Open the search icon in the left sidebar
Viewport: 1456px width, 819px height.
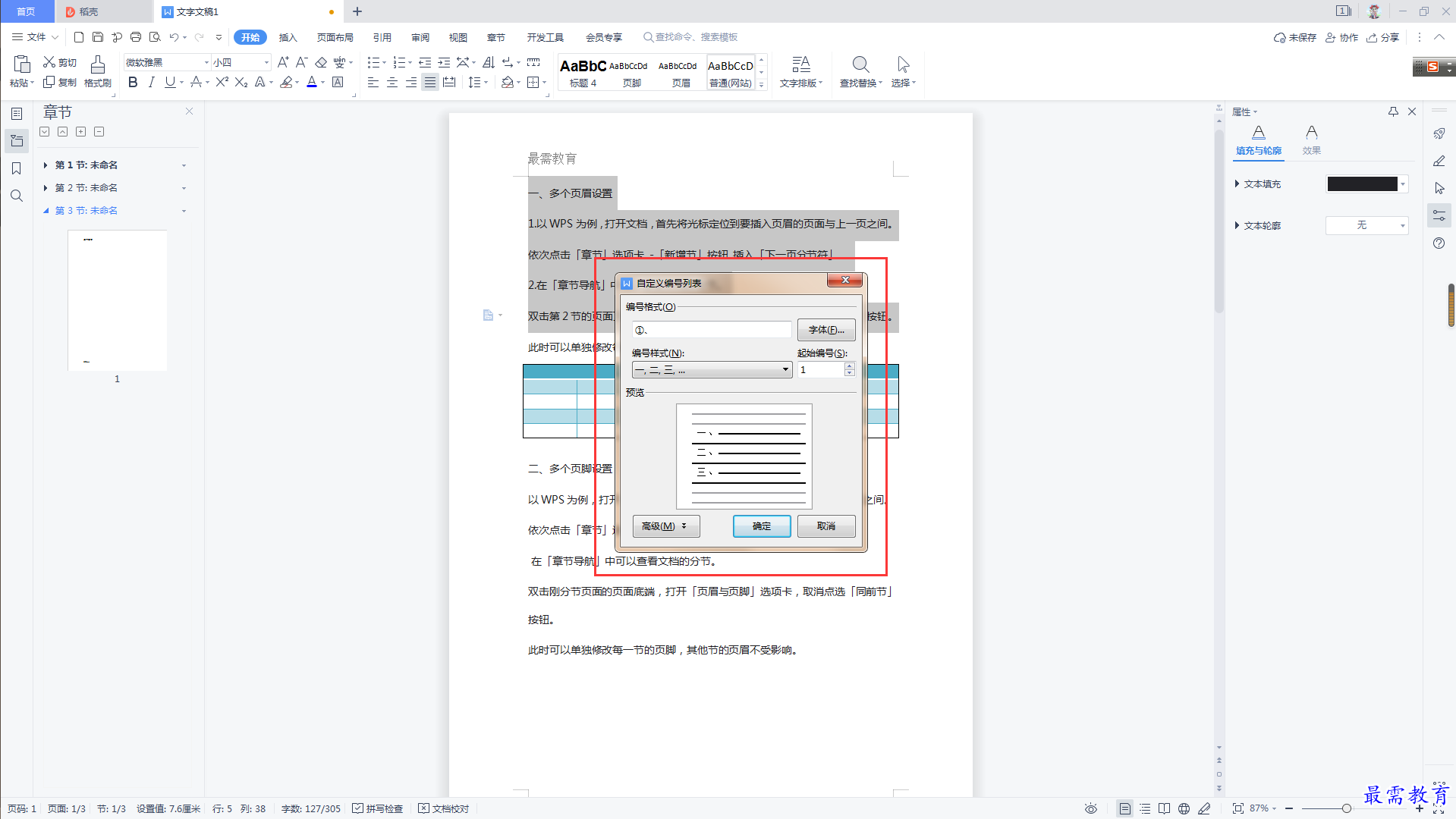17,196
